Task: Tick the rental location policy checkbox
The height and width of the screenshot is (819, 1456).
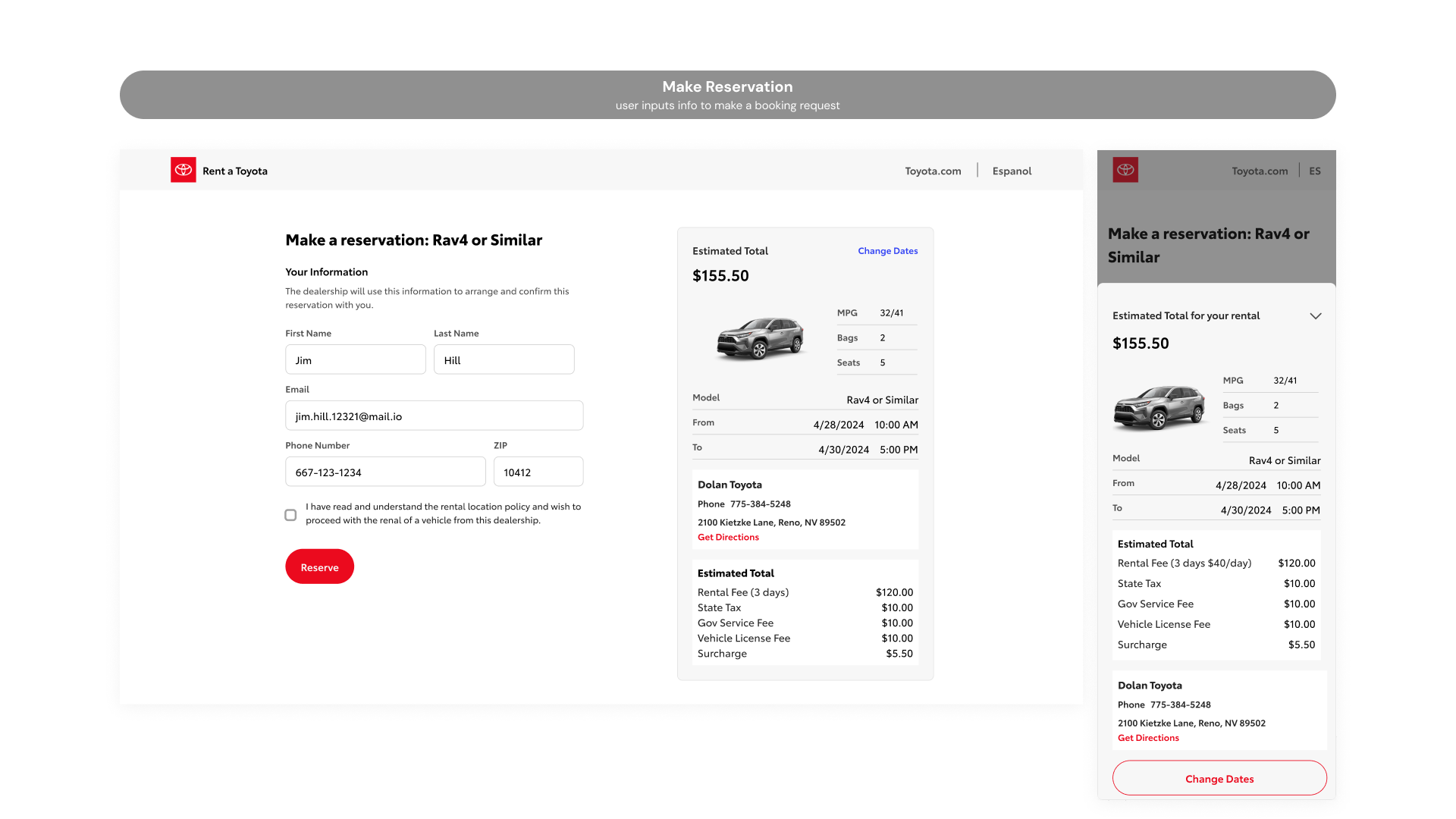Action: click(x=290, y=515)
